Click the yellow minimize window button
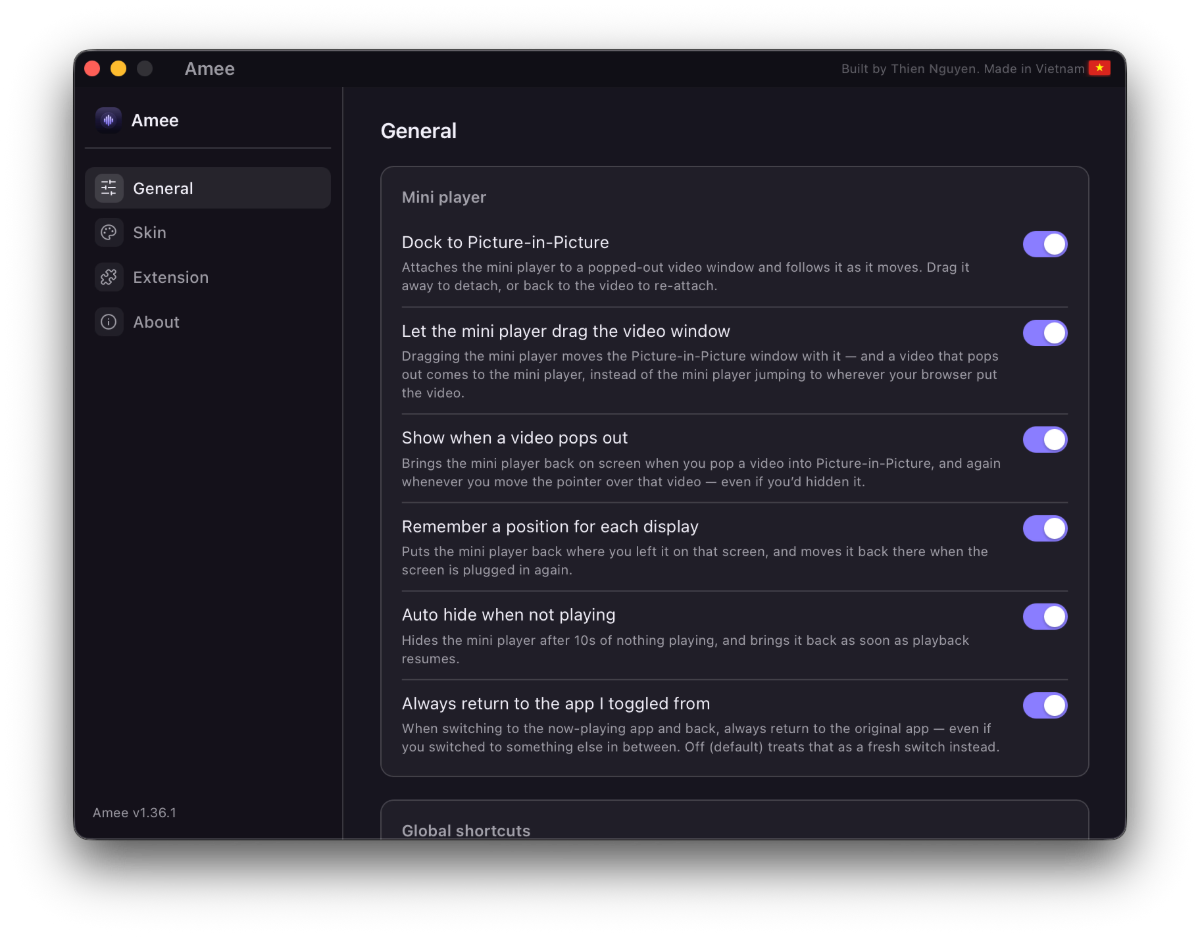The width and height of the screenshot is (1200, 937). (118, 68)
